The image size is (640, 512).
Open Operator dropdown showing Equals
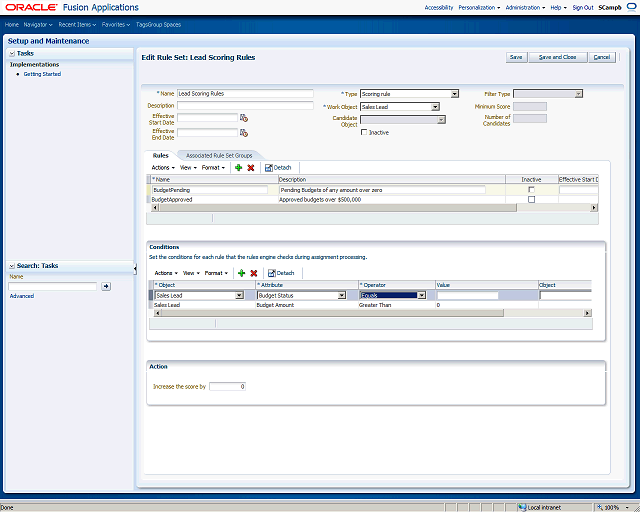pos(422,296)
